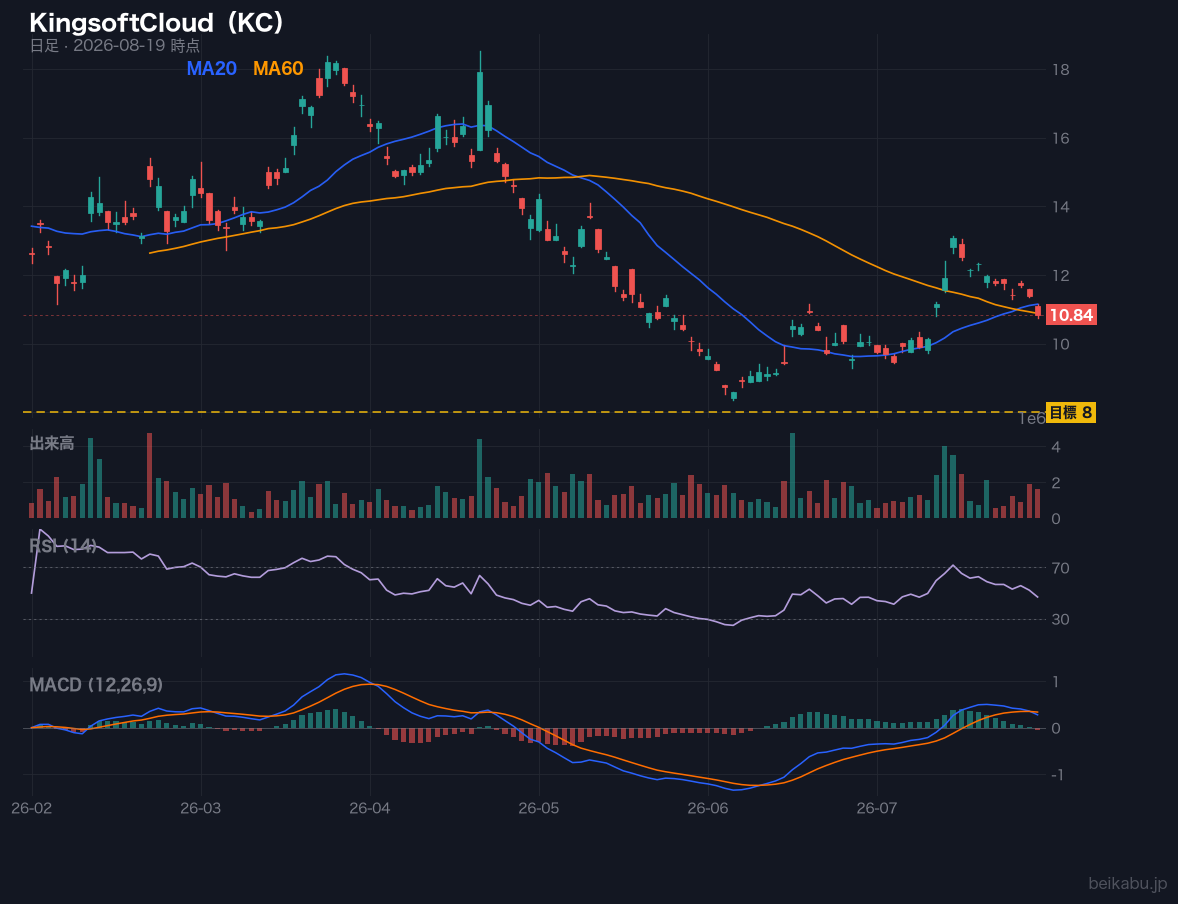Click the 12 price axis label

point(1061,276)
